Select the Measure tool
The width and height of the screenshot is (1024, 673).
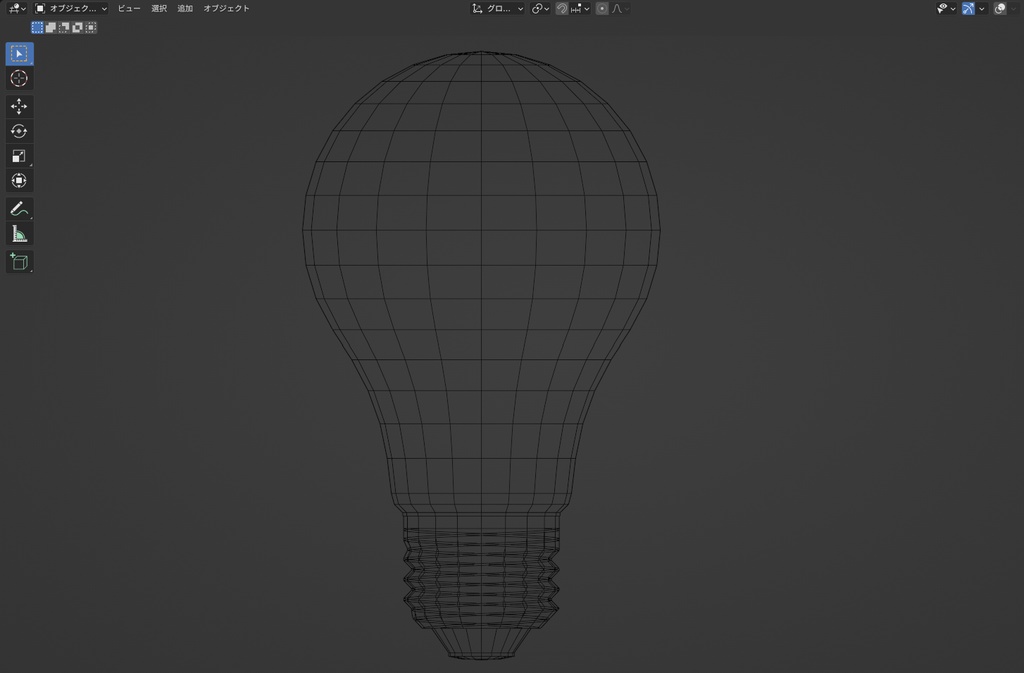click(x=18, y=232)
